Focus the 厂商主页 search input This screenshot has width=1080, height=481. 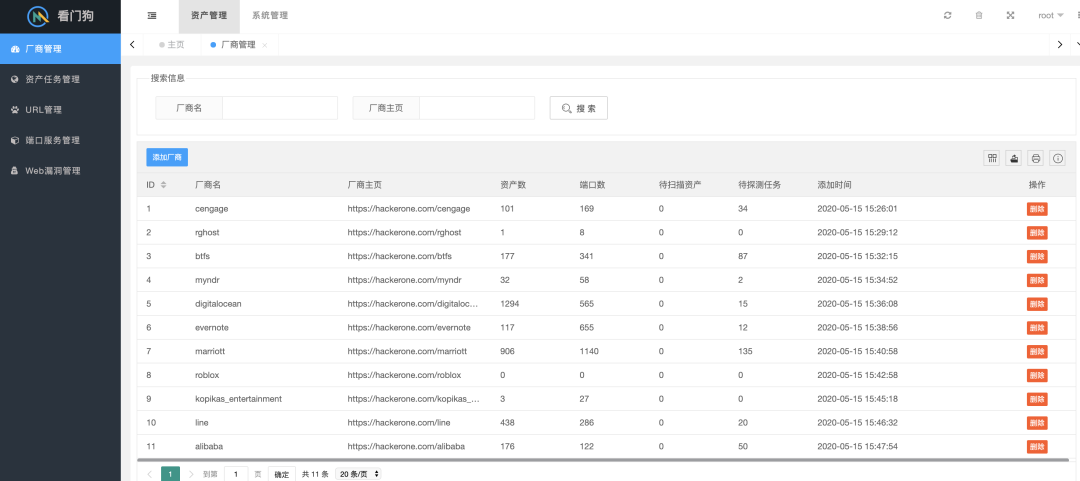click(477, 108)
